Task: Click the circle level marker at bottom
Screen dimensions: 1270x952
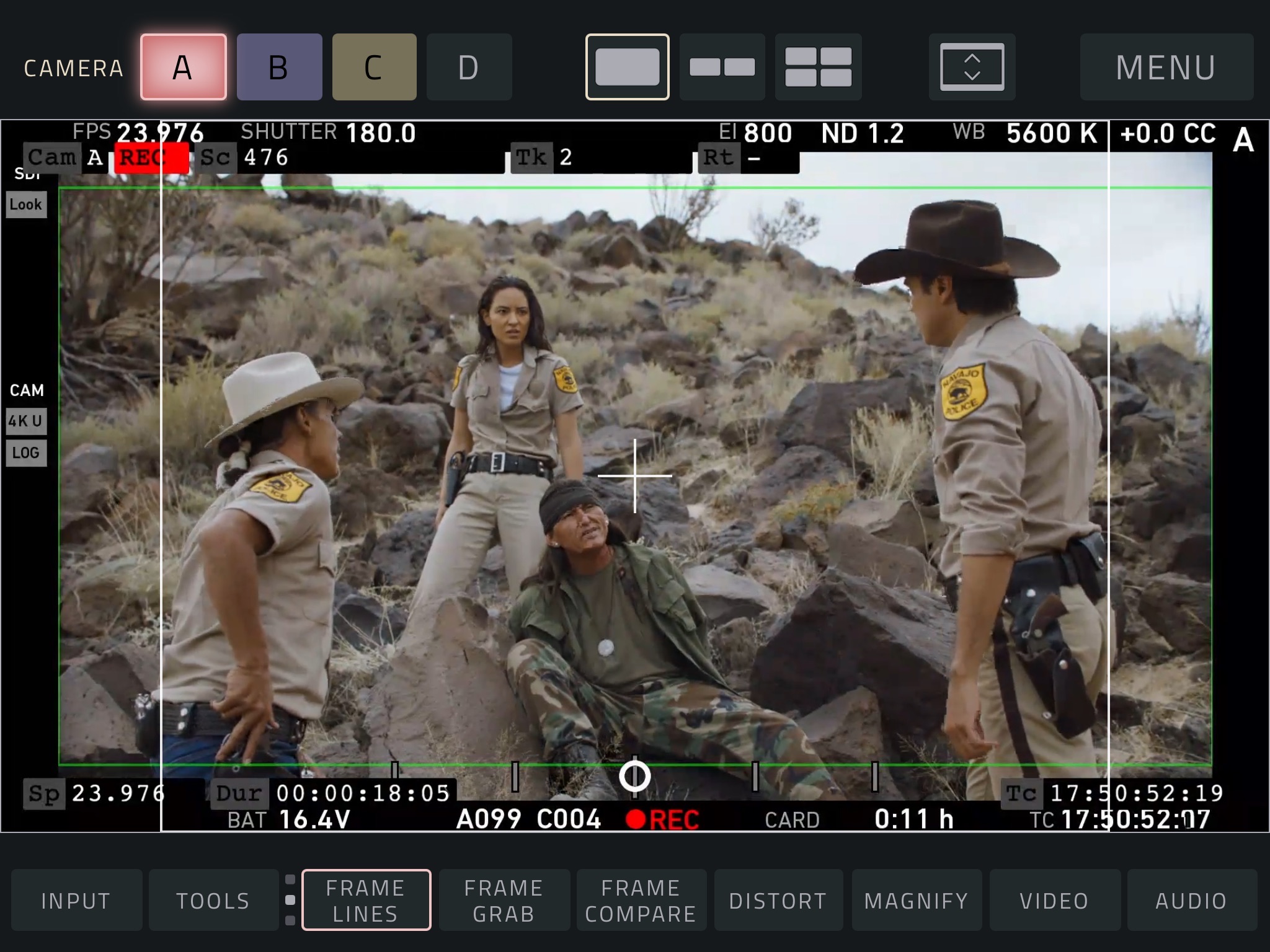Action: (635, 776)
